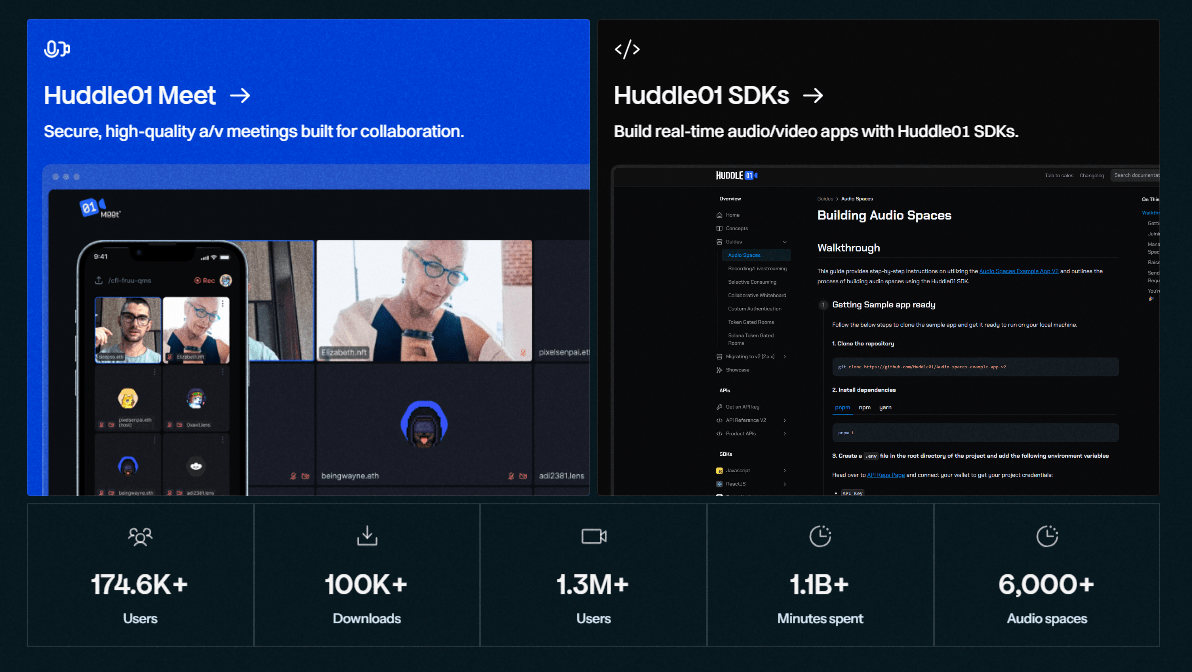Click the muted mic icon on desktop Elizabeth.nft tile
This screenshot has width=1192, height=672.
[523, 353]
